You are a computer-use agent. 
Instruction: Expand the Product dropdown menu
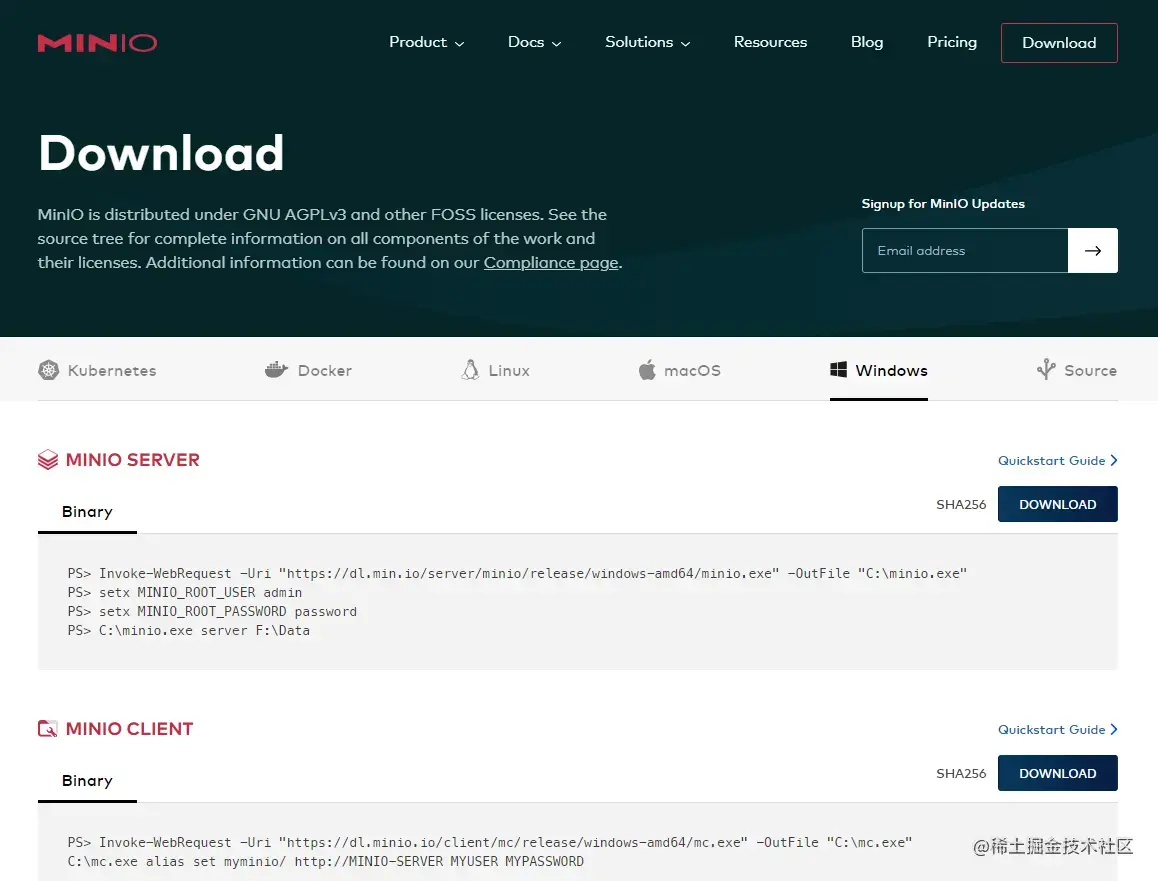tap(426, 42)
